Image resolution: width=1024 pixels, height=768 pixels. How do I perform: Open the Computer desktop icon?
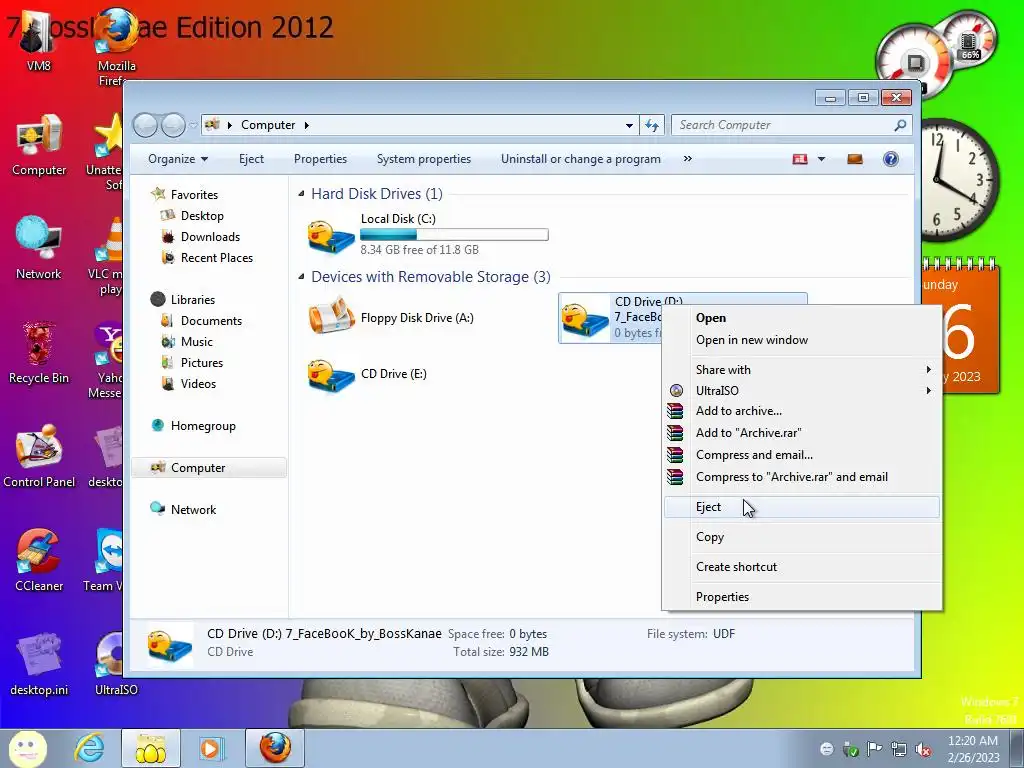click(x=39, y=145)
